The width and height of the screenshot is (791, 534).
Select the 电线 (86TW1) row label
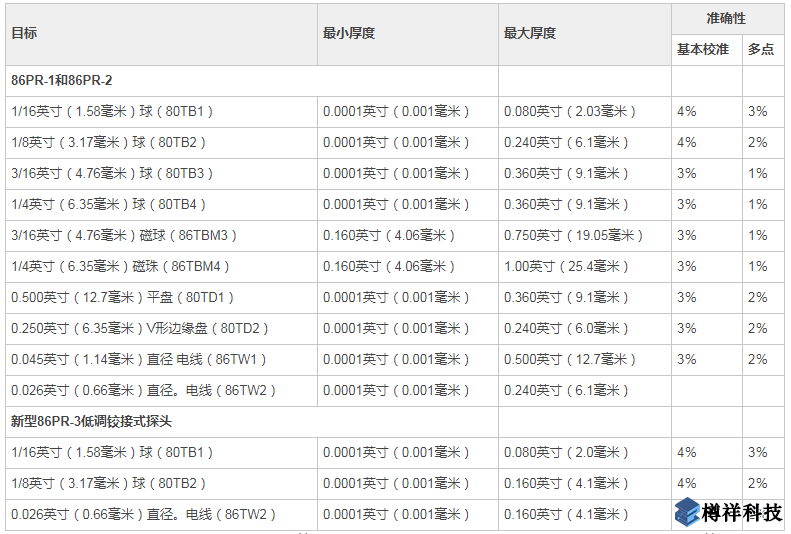(139, 359)
